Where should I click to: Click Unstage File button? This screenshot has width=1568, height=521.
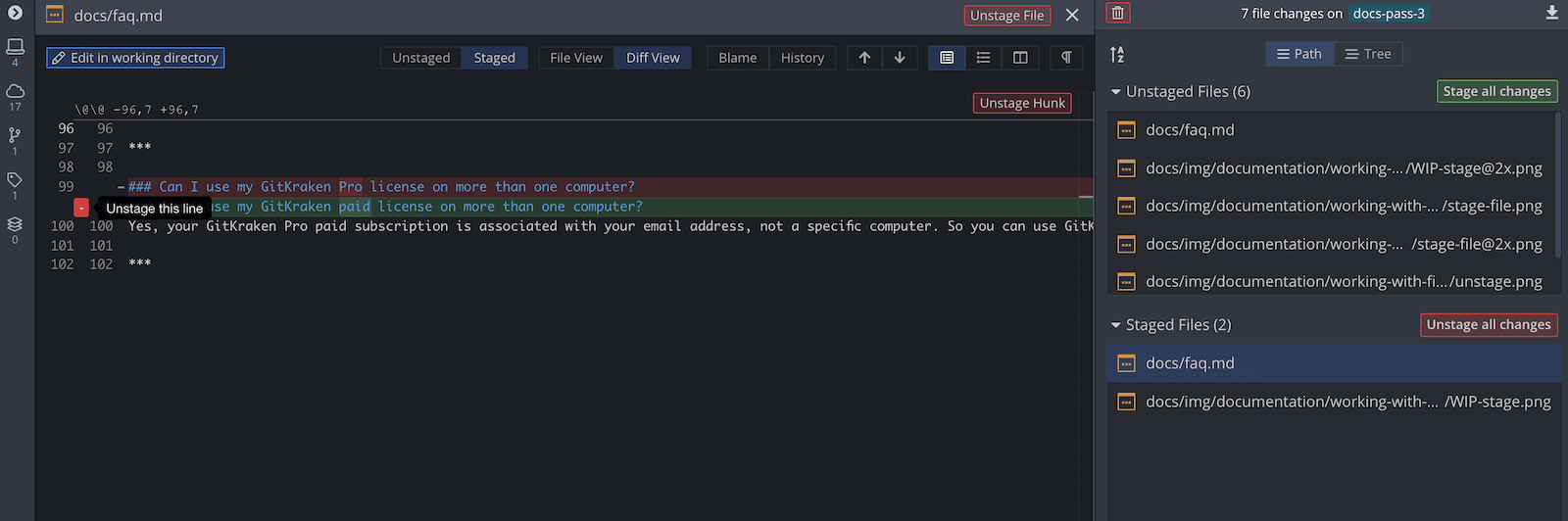(1007, 16)
